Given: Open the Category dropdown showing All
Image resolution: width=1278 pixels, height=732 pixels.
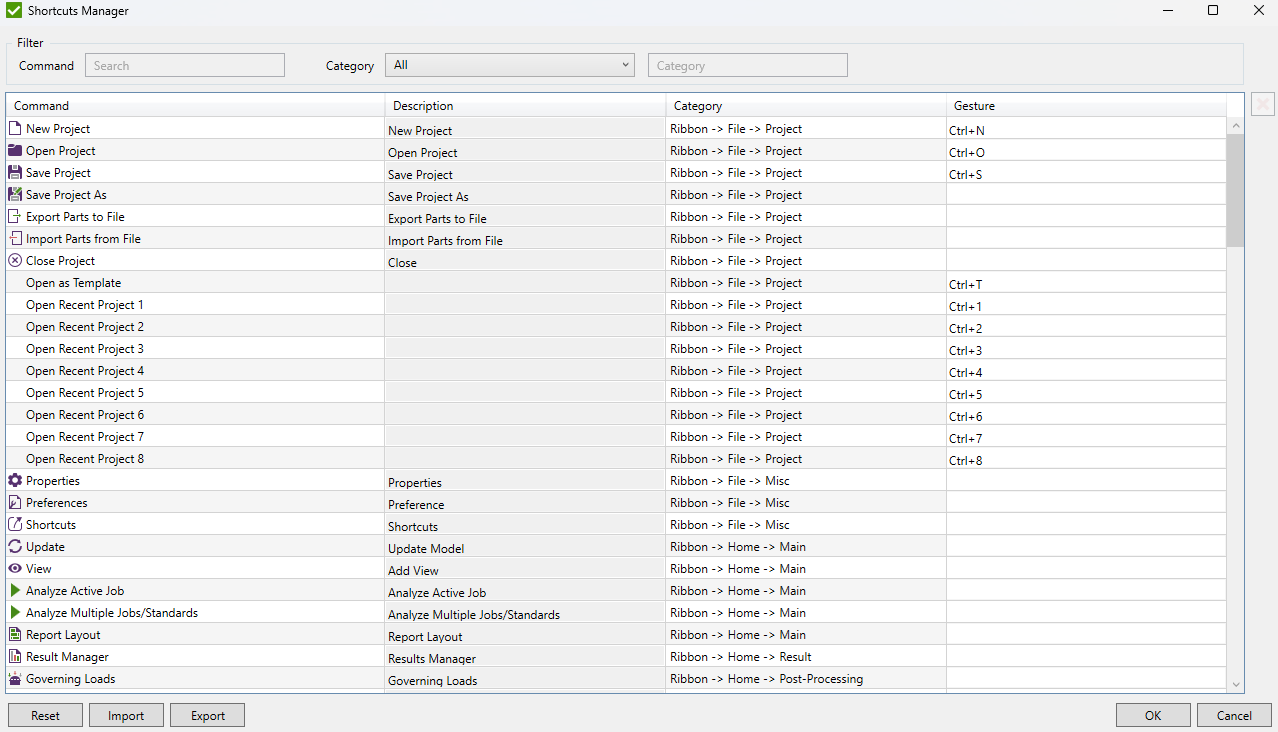Looking at the screenshot, I should [x=510, y=65].
